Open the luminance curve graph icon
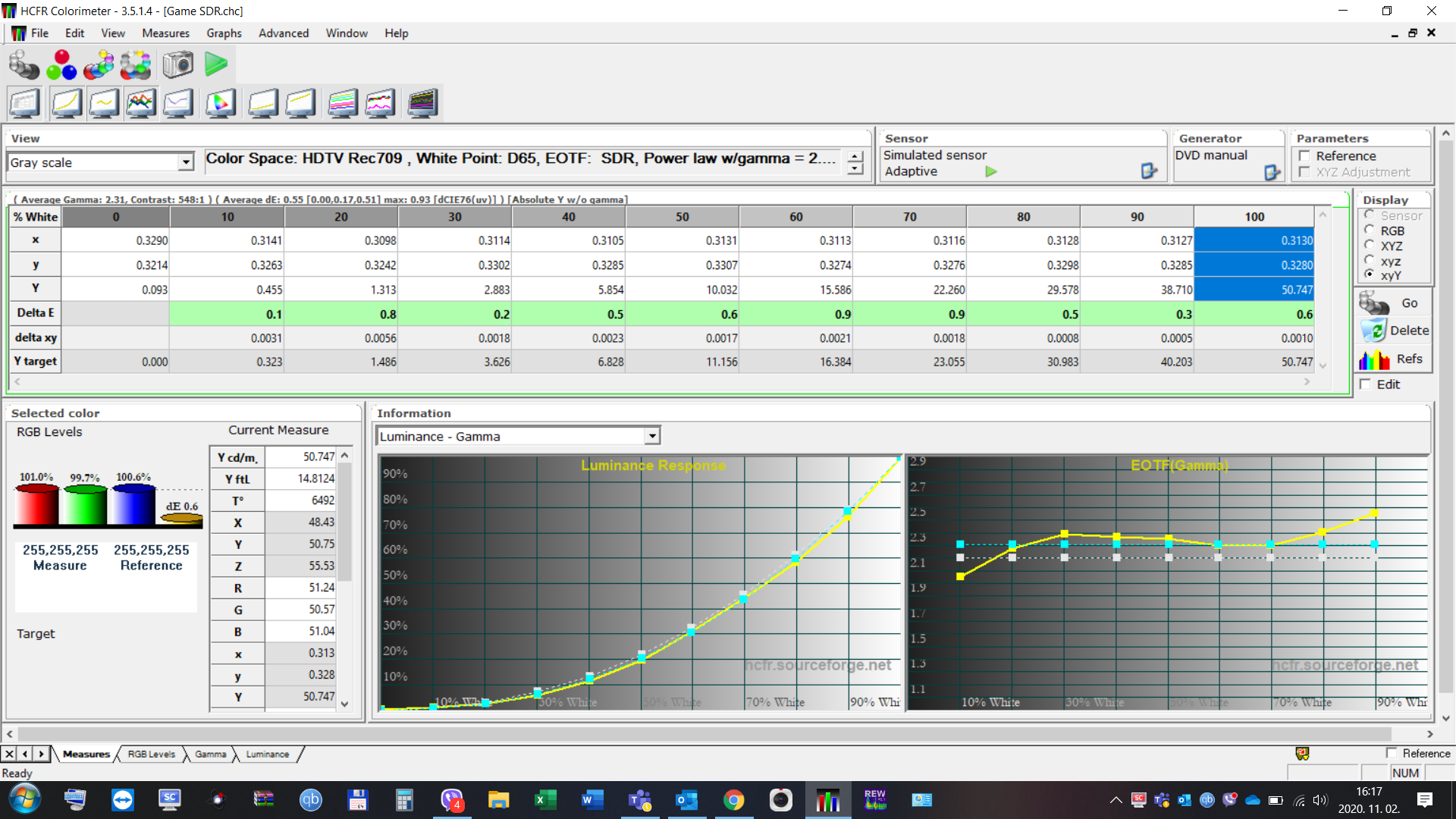The width and height of the screenshot is (1456, 819). point(67,103)
